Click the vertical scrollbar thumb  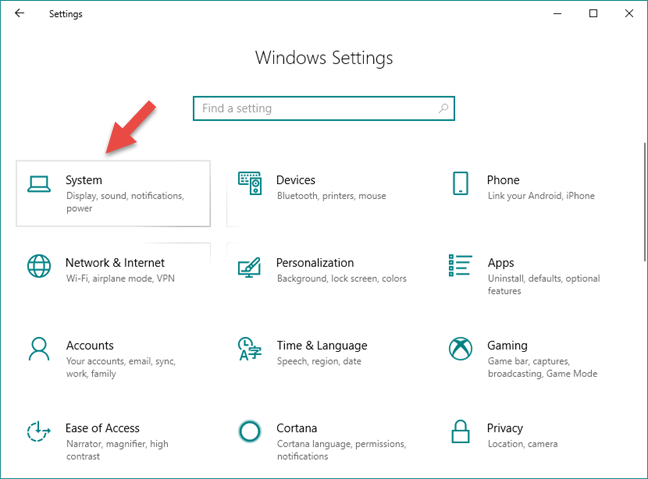coord(645,202)
